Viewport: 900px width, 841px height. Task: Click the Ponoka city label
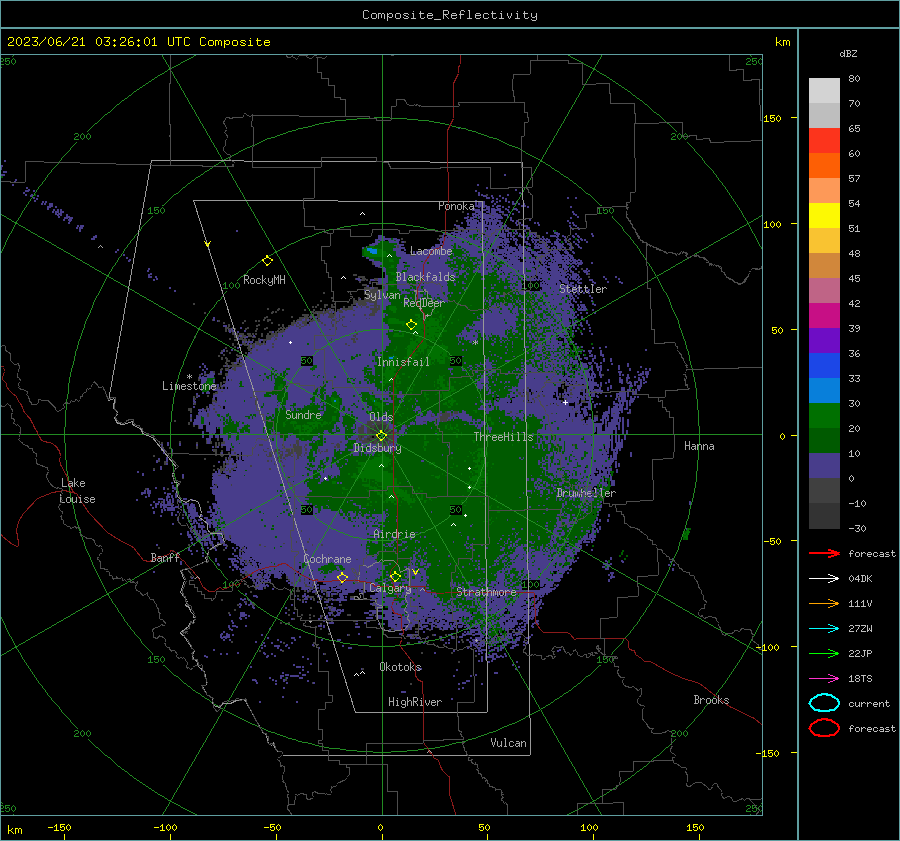point(456,206)
